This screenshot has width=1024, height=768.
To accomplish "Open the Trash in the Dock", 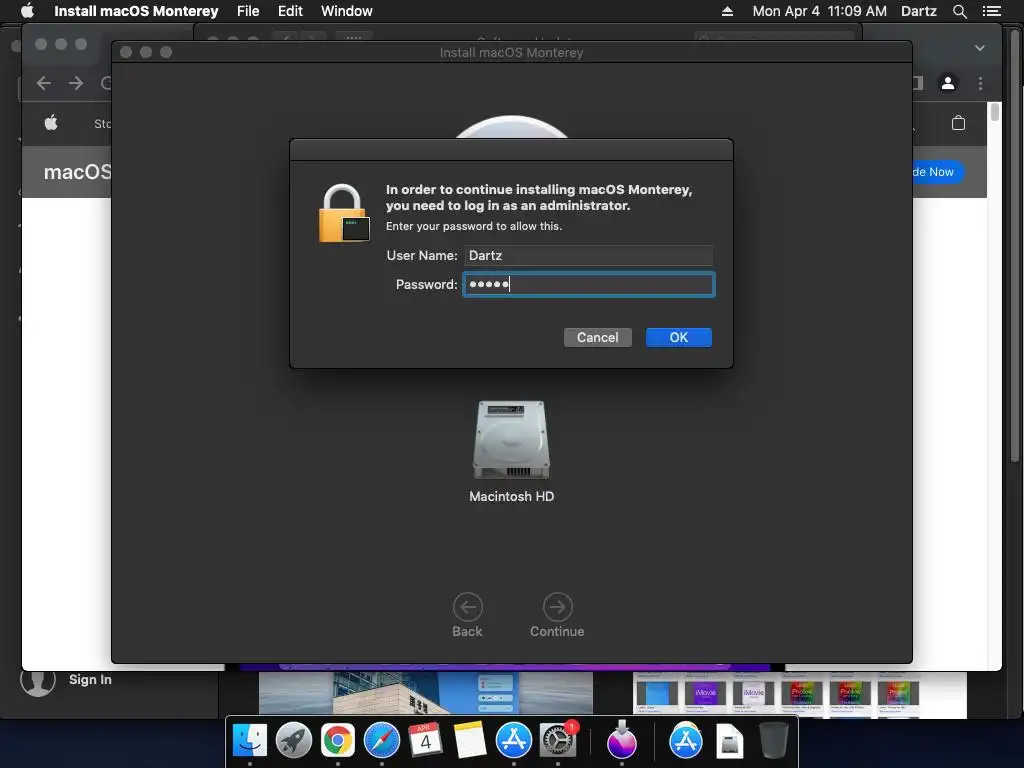I will point(774,741).
